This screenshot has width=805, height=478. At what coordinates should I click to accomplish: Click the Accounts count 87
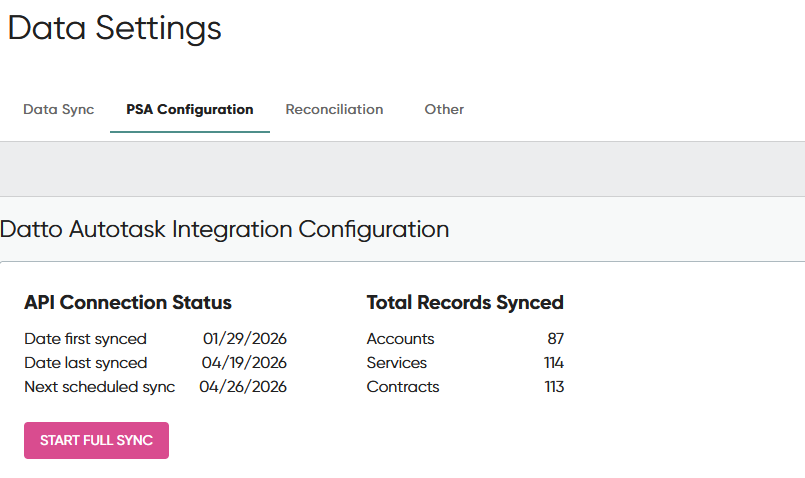555,339
